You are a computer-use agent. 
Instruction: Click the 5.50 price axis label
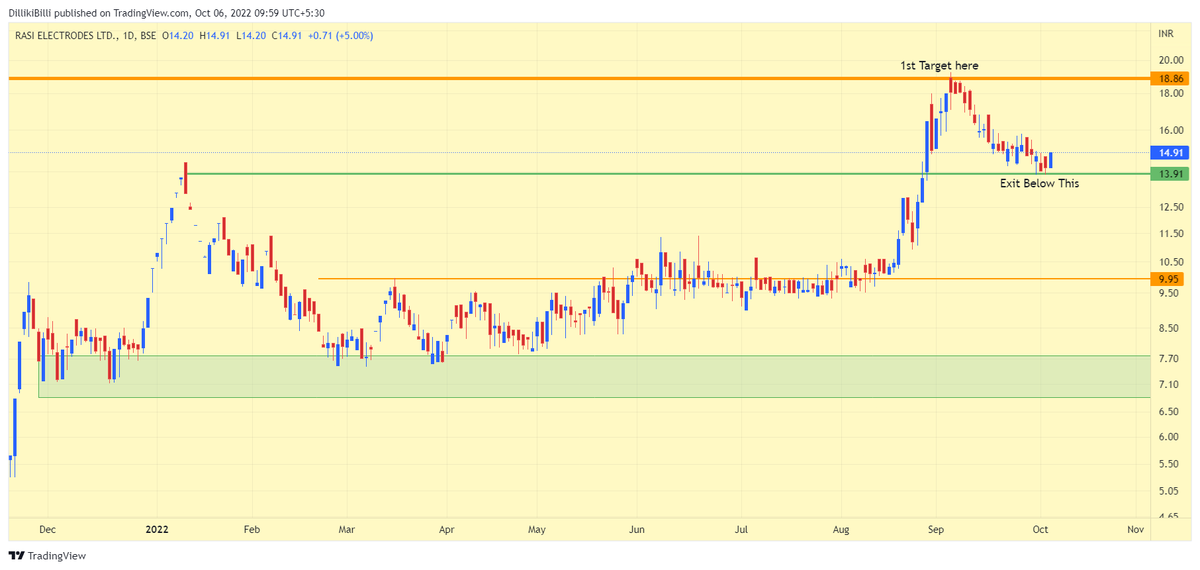tap(1169, 465)
